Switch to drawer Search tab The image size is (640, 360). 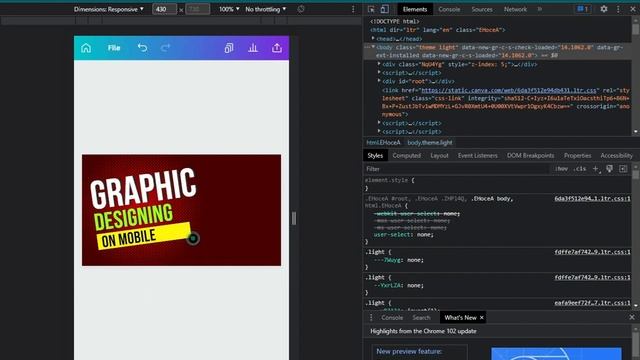pos(421,318)
